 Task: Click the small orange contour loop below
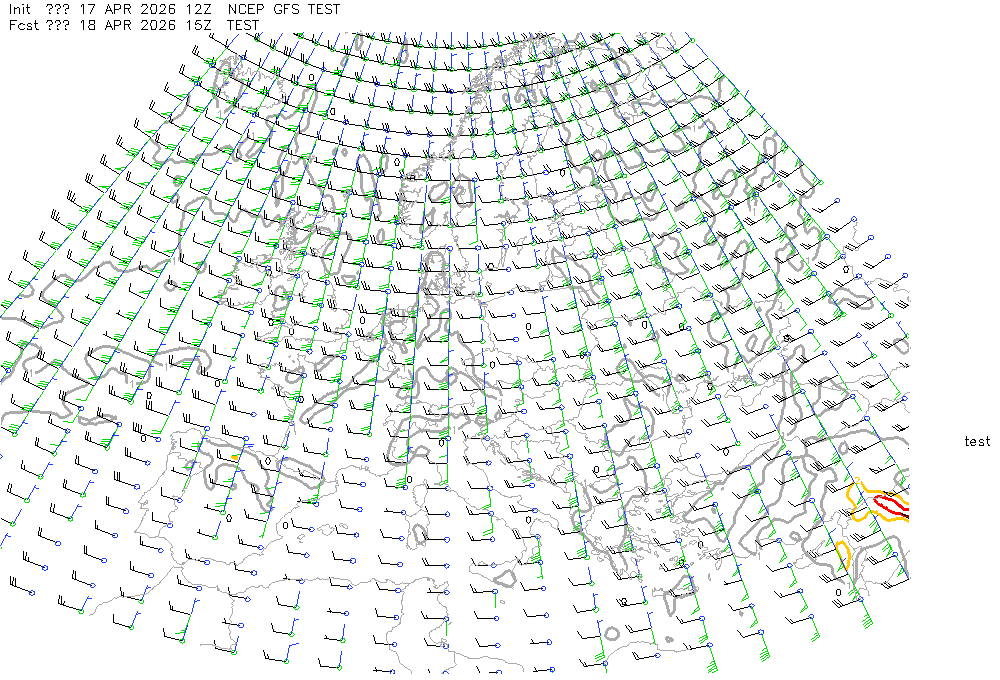coord(843,556)
